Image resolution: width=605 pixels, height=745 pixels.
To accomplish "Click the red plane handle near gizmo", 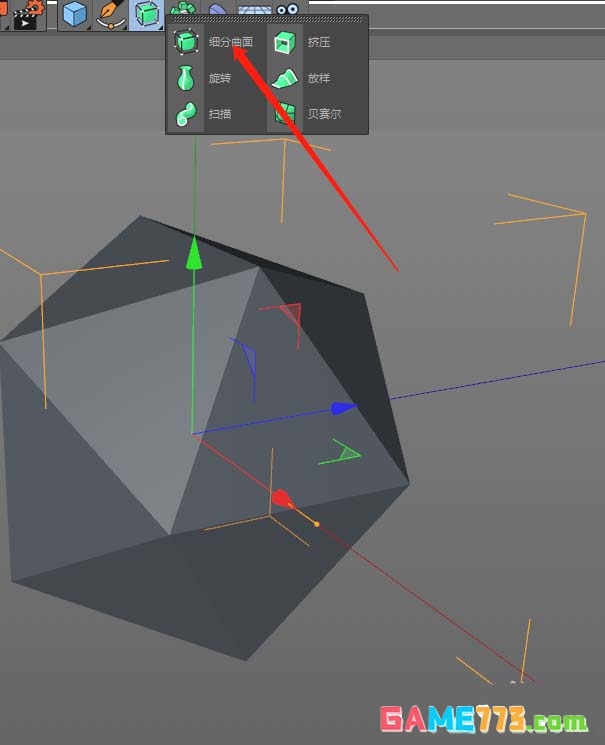I will [287, 313].
